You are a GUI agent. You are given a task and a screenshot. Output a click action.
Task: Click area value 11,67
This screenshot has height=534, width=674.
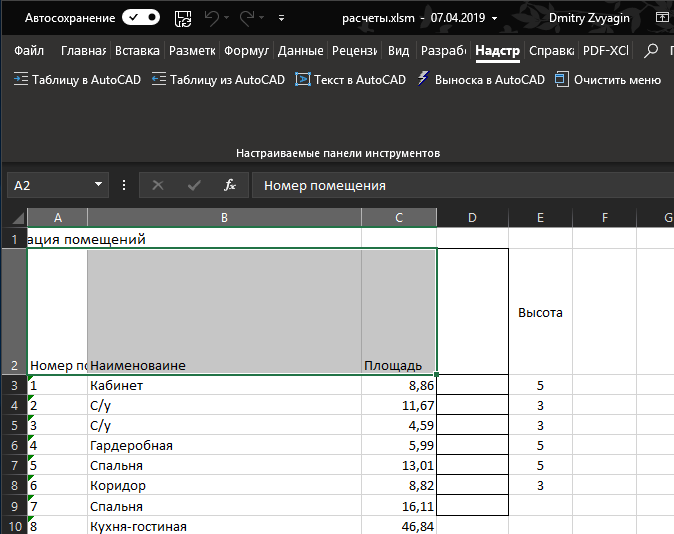coord(399,405)
